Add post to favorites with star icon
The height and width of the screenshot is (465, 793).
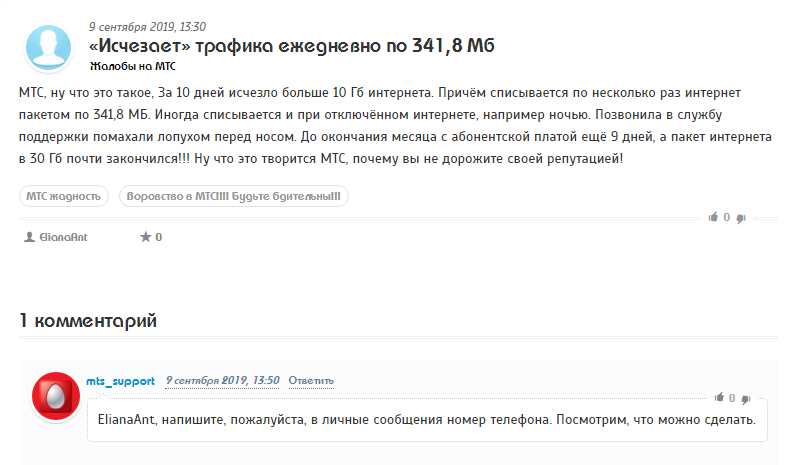click(x=146, y=237)
